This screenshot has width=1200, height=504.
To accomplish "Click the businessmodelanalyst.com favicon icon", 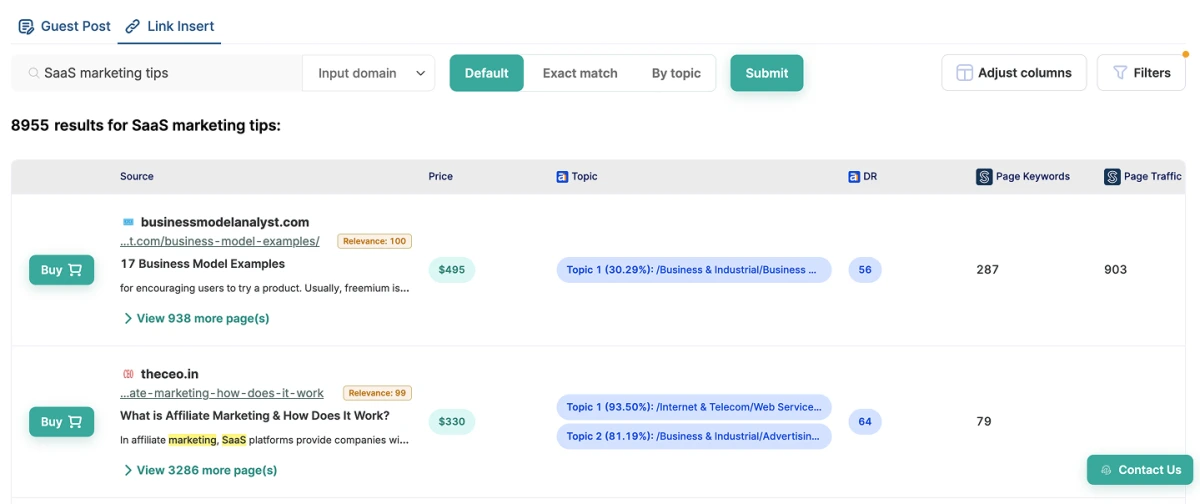I will point(128,222).
